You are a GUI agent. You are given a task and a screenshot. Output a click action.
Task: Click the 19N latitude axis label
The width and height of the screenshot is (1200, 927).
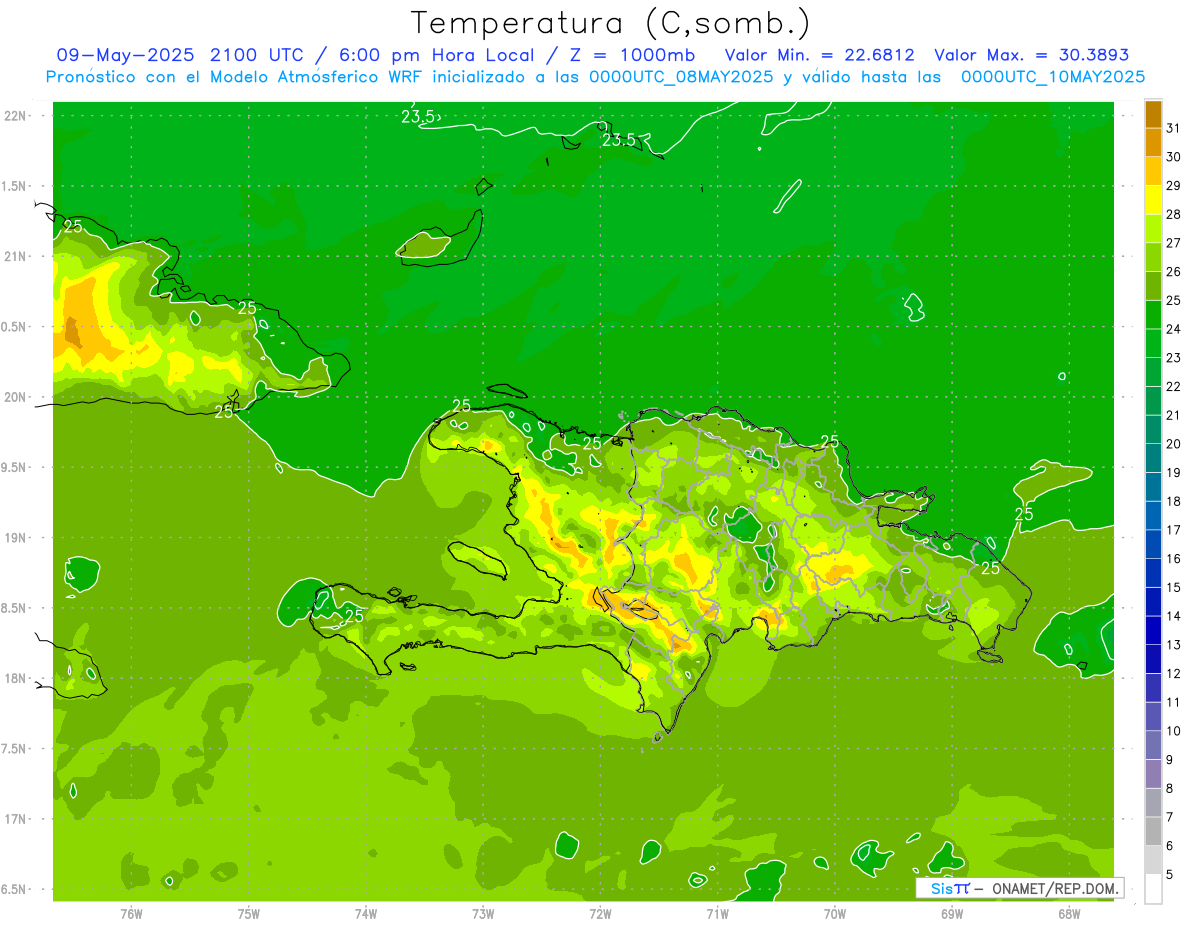(17, 537)
